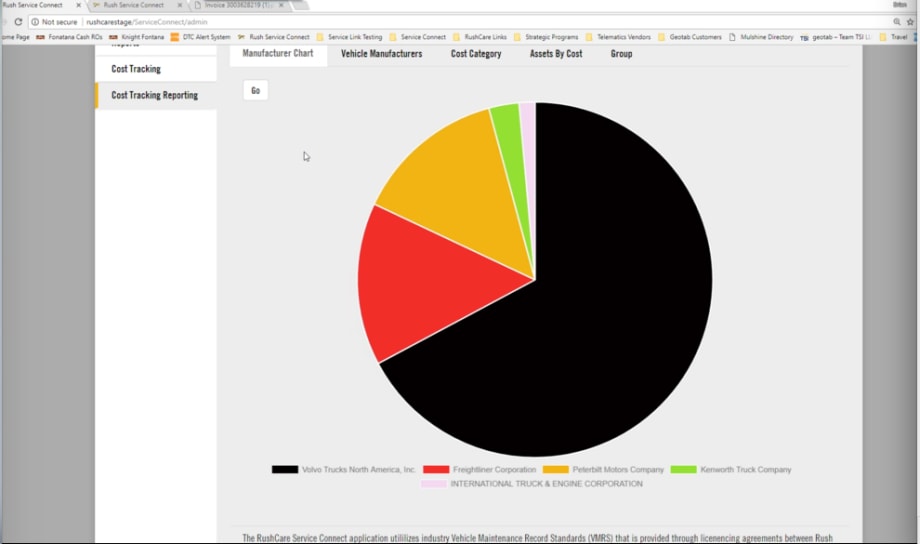The width and height of the screenshot is (920, 544).
Task: Click legend text 'Volvo Trucks North America, Inc.'
Action: tap(358, 469)
